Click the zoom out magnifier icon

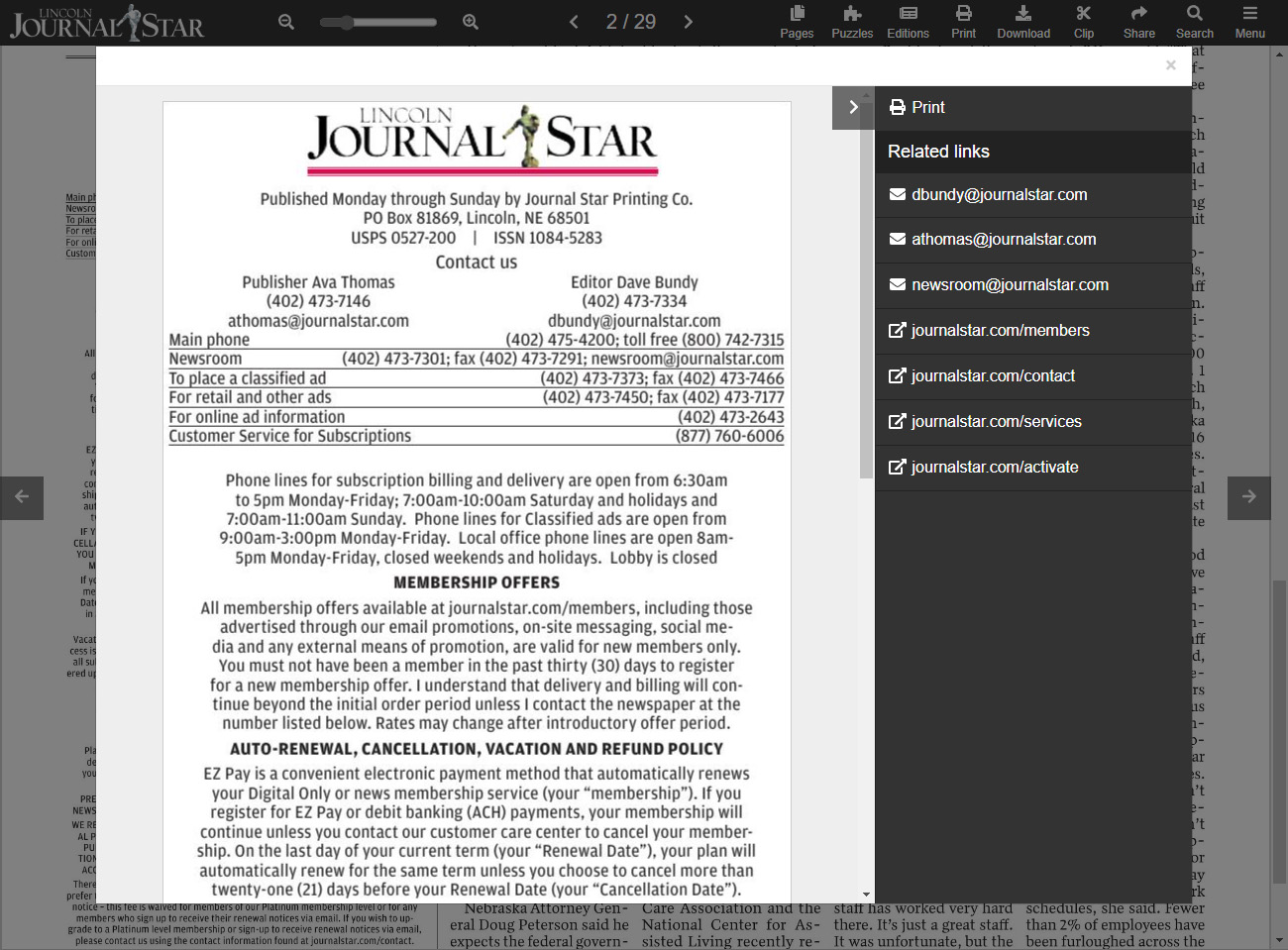click(286, 22)
